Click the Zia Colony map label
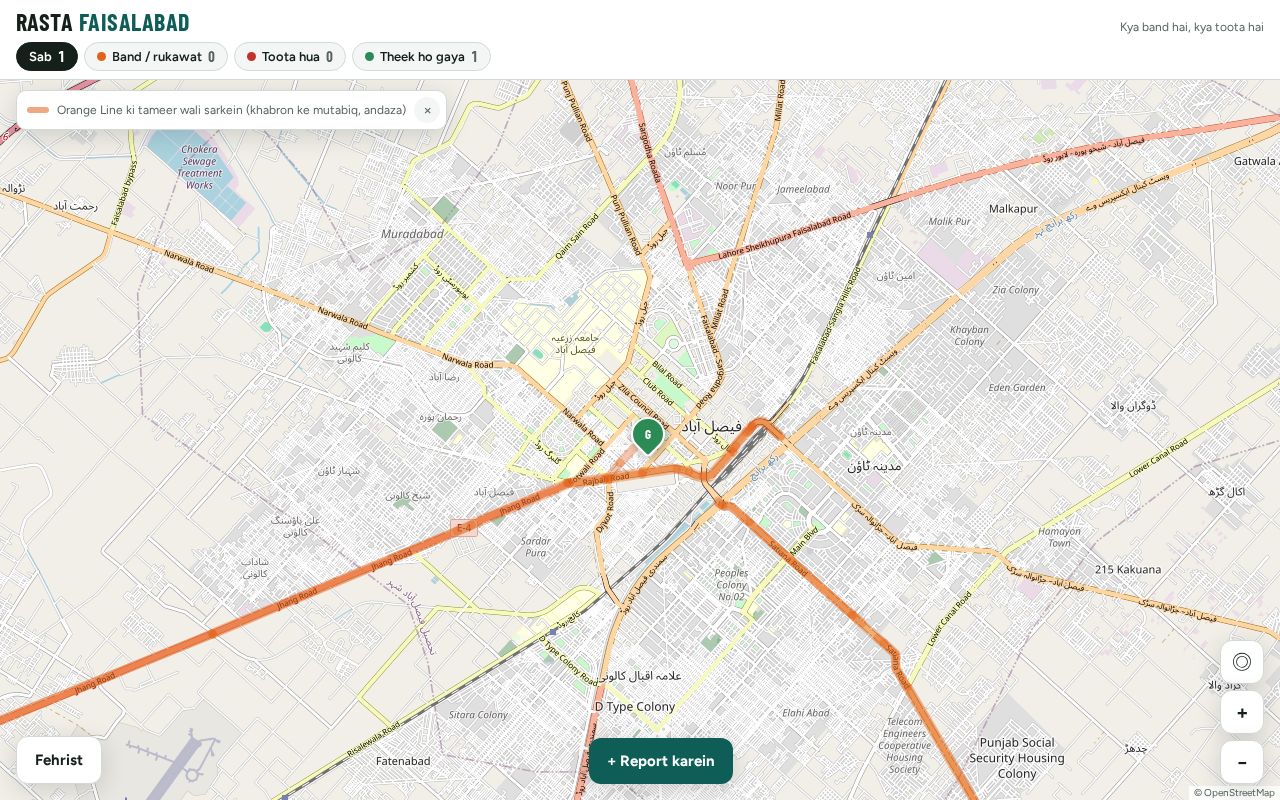 click(1015, 290)
